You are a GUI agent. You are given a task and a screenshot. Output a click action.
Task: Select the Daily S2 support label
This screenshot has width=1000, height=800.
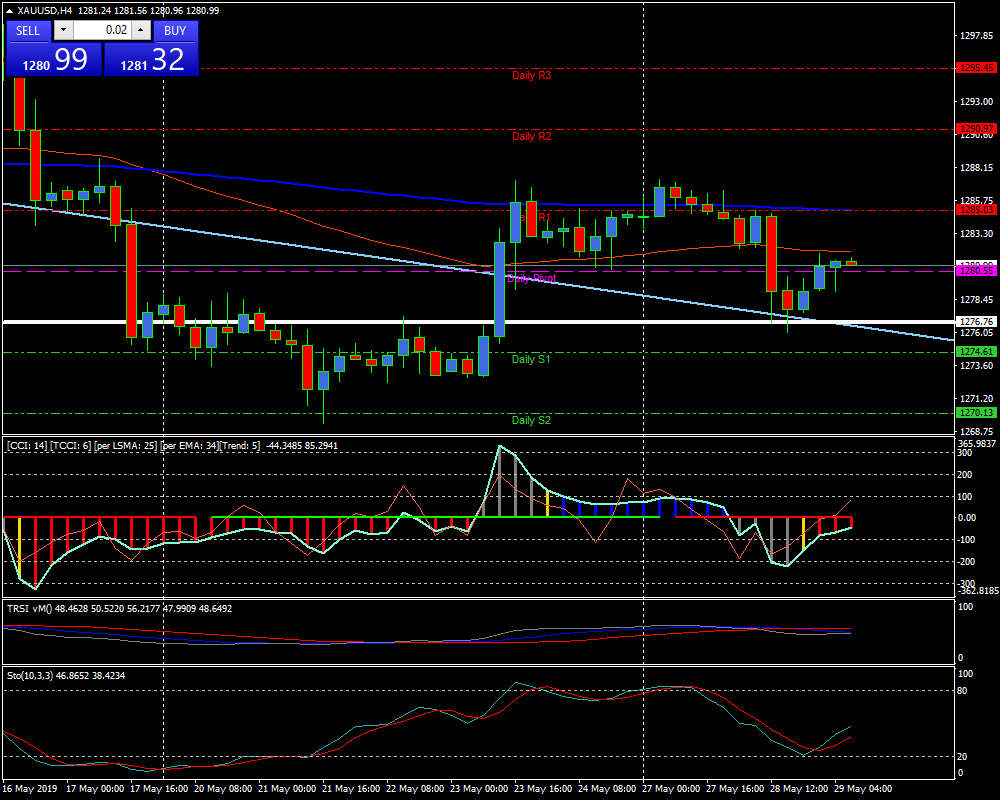(531, 420)
